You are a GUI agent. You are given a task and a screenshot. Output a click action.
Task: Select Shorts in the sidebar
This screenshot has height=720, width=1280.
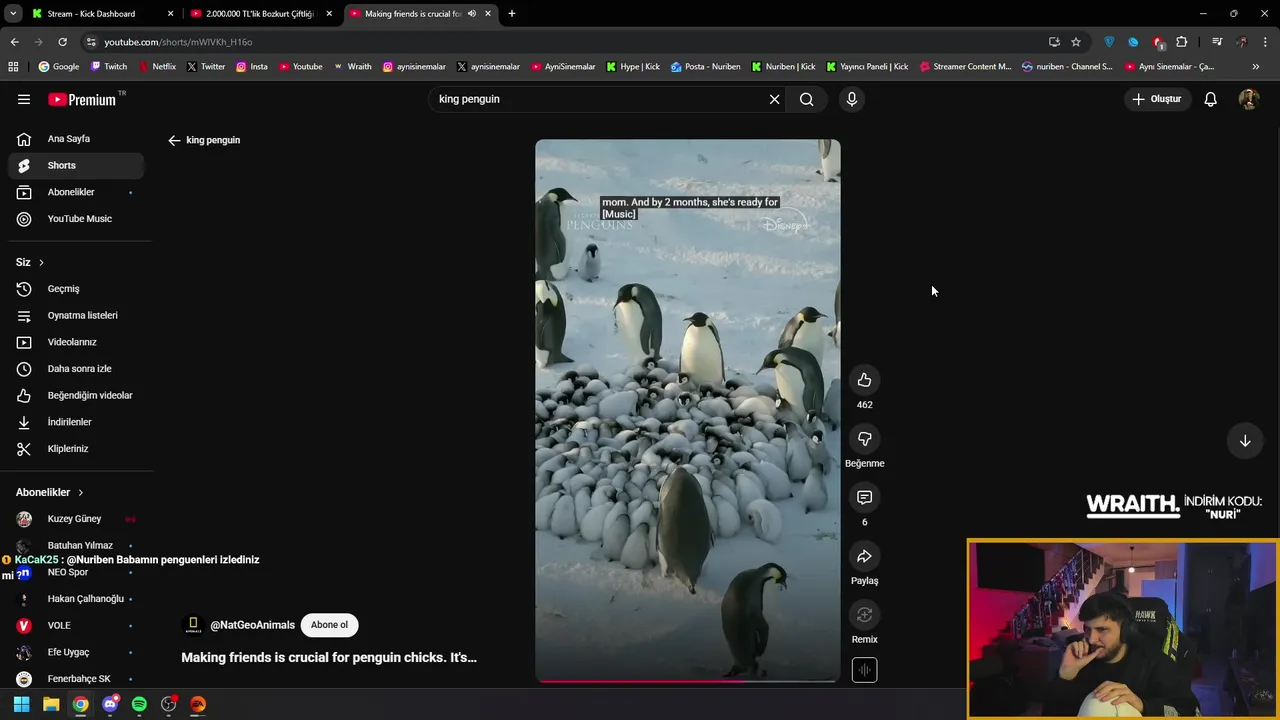tap(75, 165)
